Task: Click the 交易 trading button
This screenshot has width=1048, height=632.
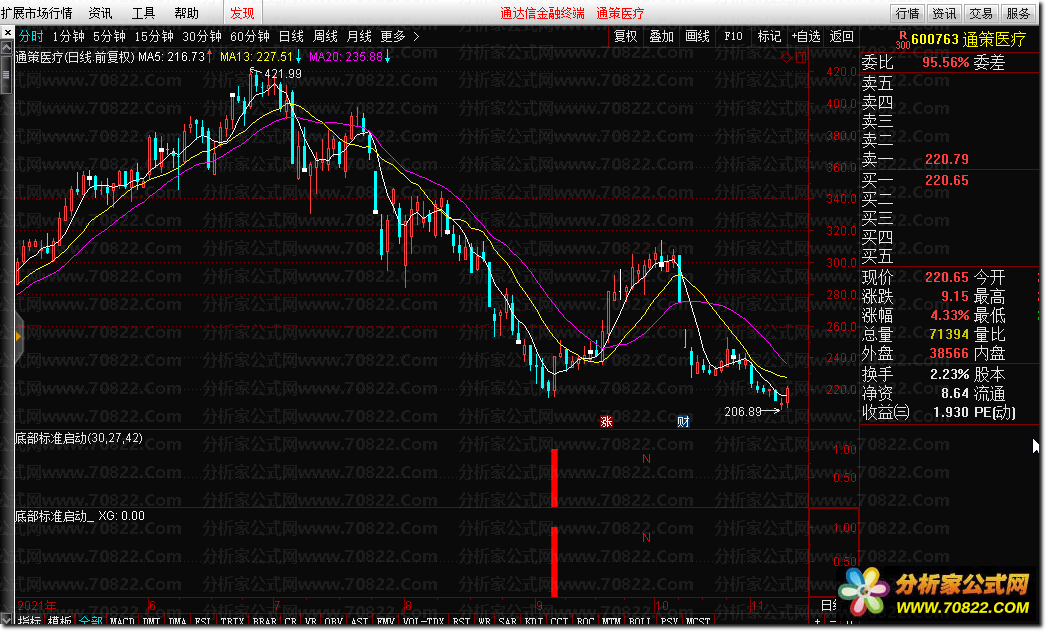Action: pos(981,13)
